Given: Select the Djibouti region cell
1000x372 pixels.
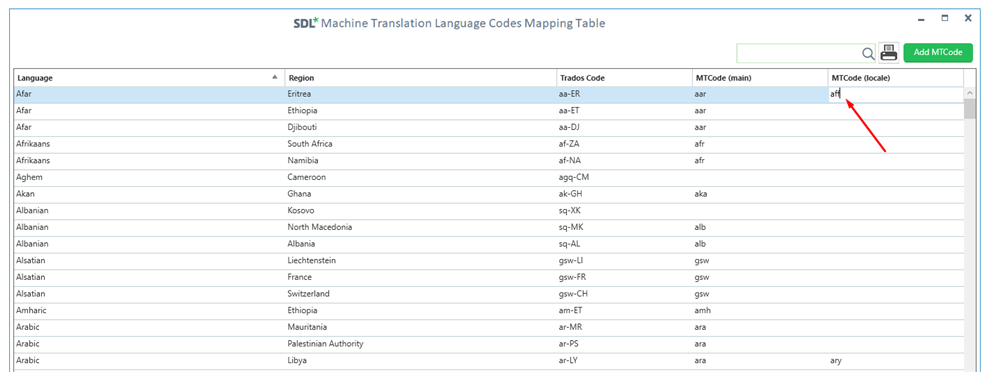Looking at the screenshot, I should (421, 128).
